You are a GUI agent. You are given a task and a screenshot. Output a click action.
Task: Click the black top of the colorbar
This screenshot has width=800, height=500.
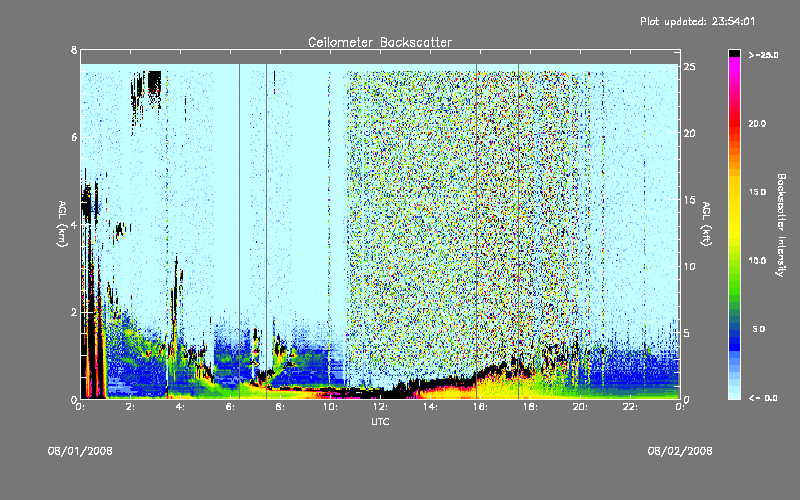tap(734, 53)
